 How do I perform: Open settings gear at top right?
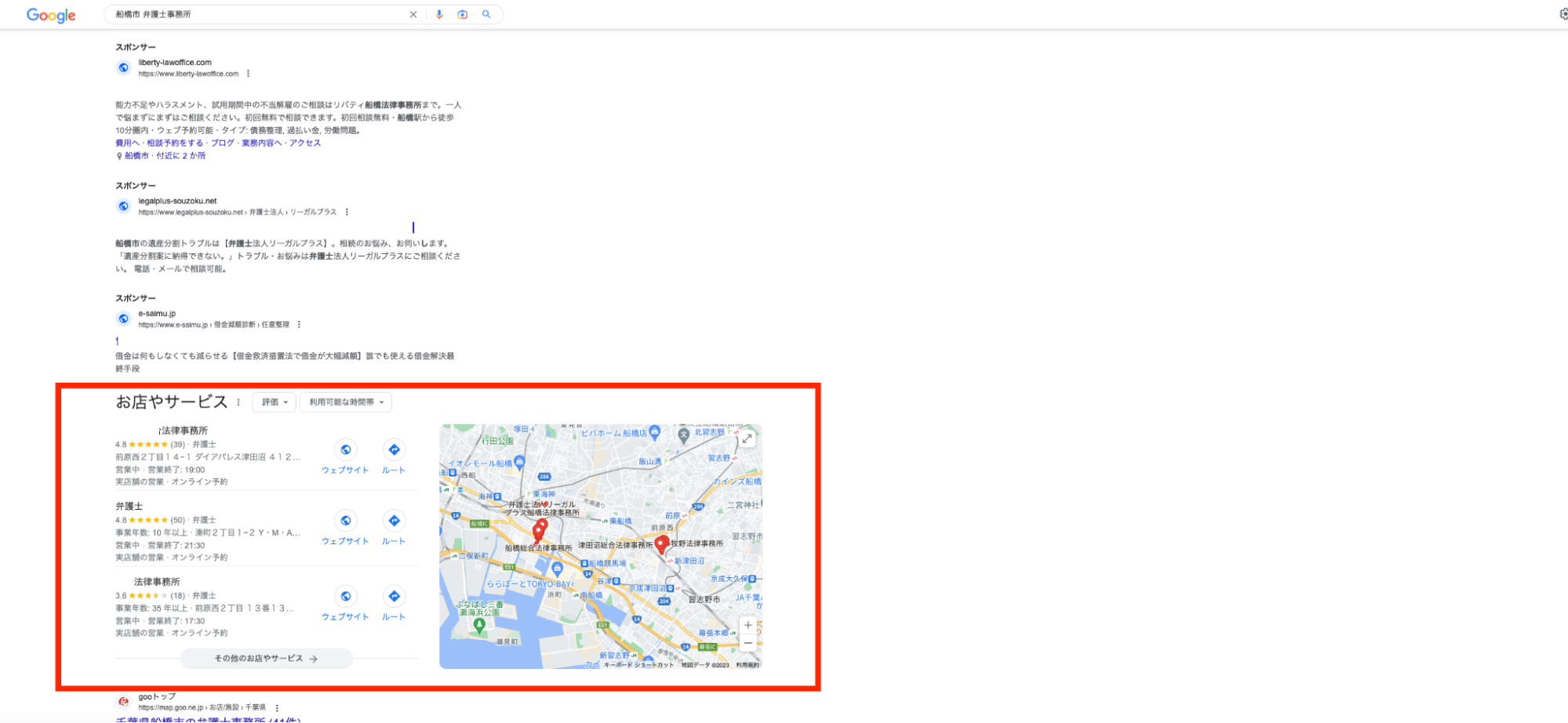(1563, 14)
